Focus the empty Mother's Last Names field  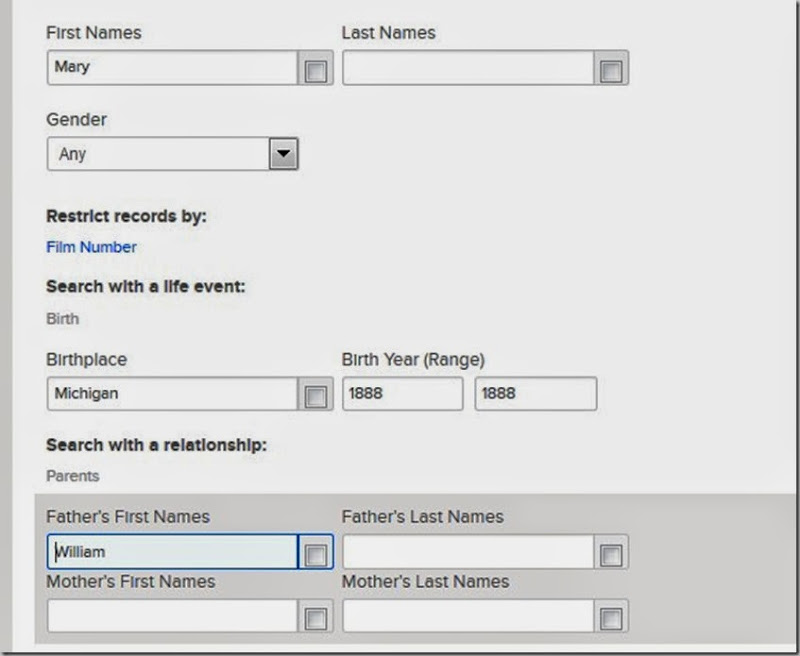point(468,616)
